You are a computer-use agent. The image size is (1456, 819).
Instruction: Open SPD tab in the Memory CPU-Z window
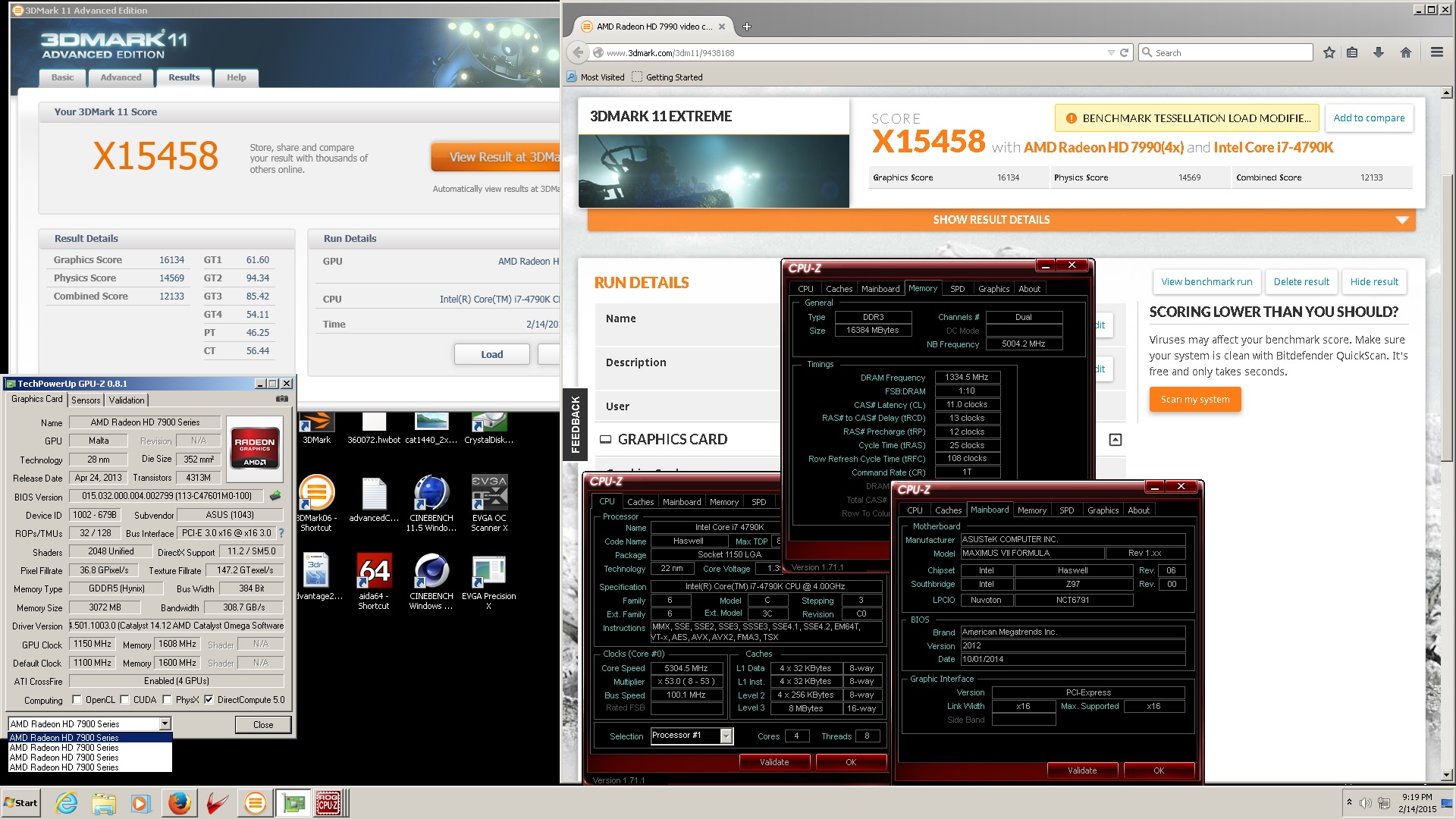pos(957,289)
